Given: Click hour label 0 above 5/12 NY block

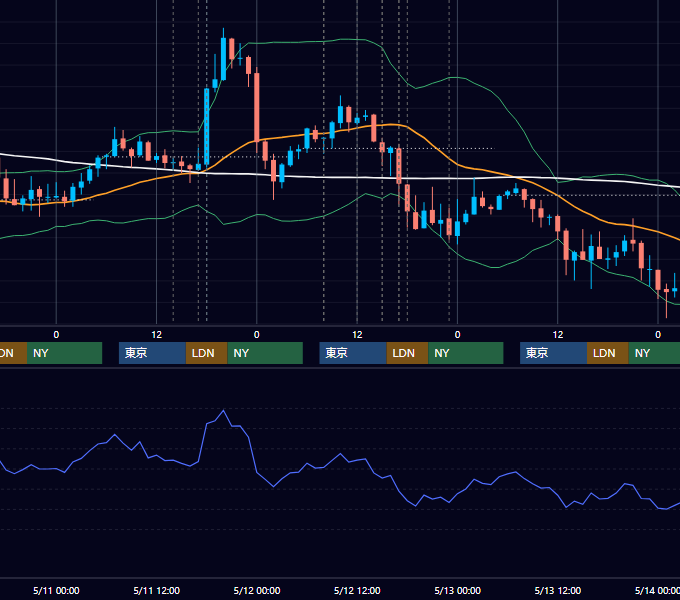Looking at the screenshot, I should (457, 335).
